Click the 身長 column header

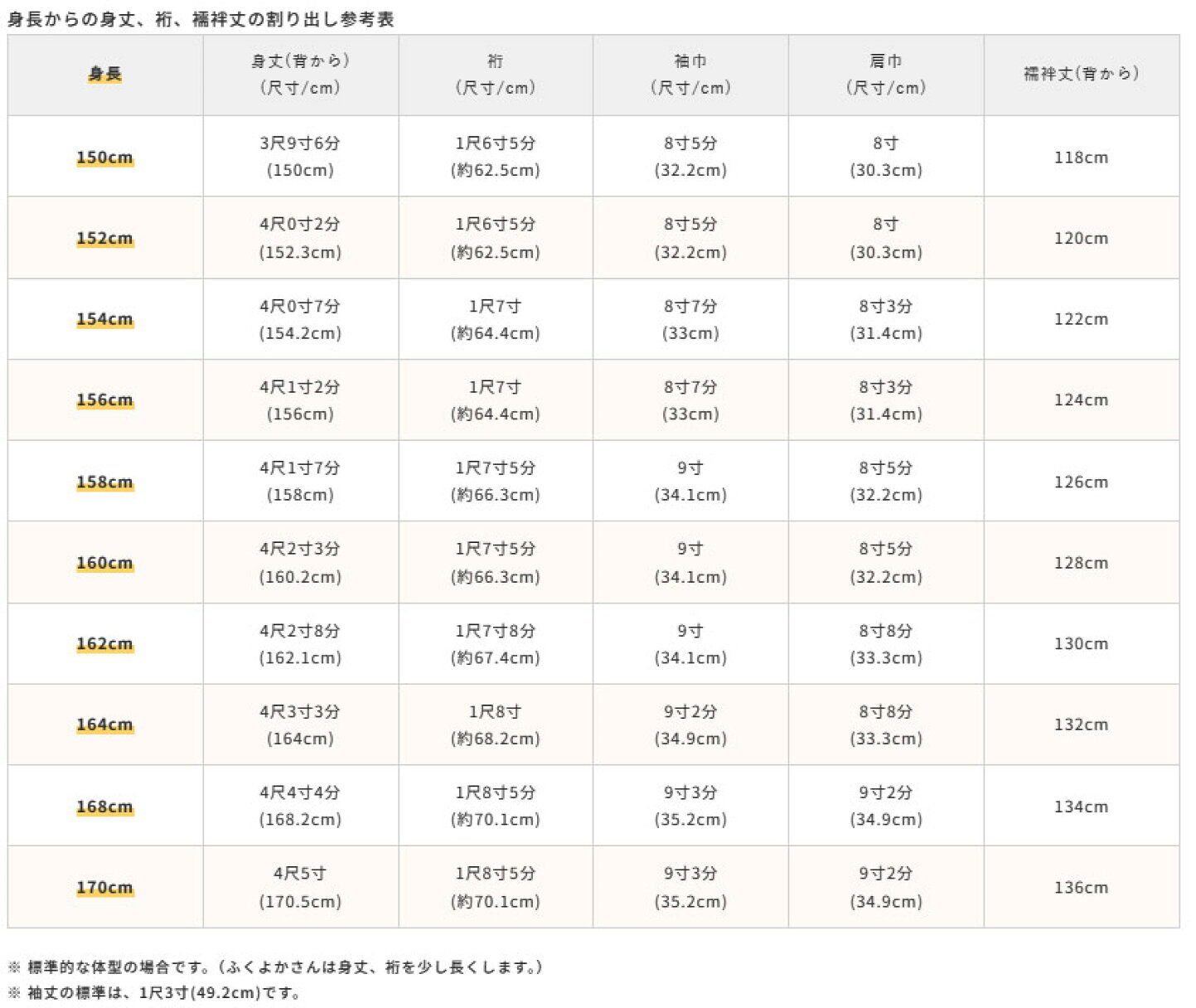[104, 75]
